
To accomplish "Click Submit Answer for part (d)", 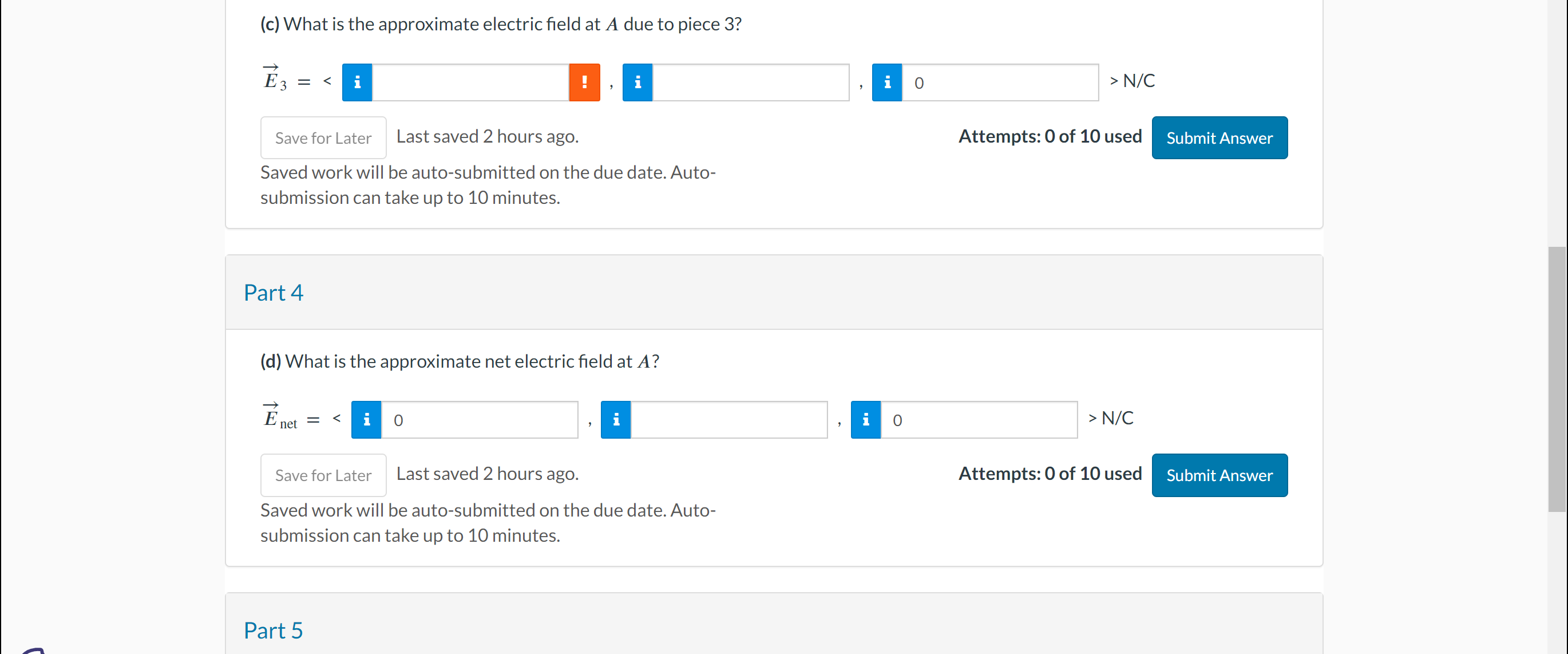I will pyautogui.click(x=1219, y=475).
